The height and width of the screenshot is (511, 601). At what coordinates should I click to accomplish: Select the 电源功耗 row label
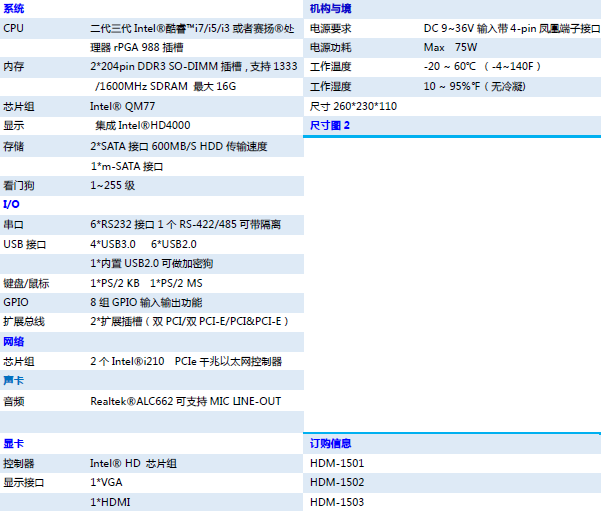point(330,48)
